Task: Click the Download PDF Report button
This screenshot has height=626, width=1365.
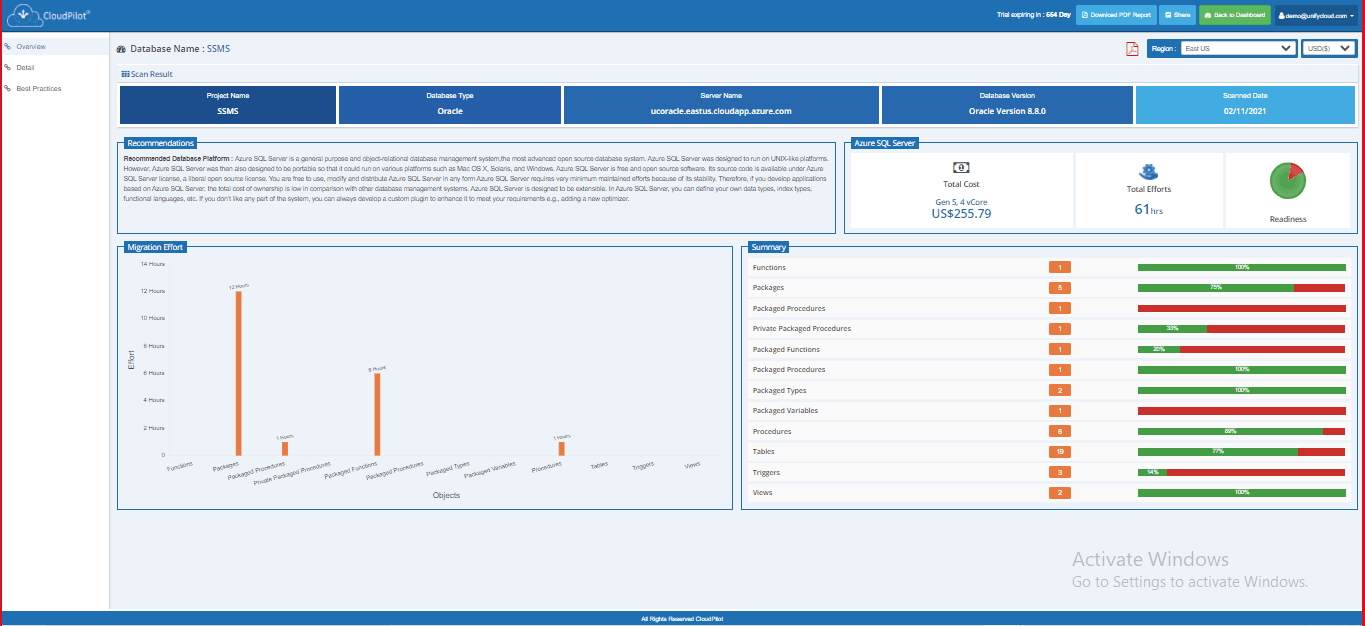Action: click(x=1116, y=16)
